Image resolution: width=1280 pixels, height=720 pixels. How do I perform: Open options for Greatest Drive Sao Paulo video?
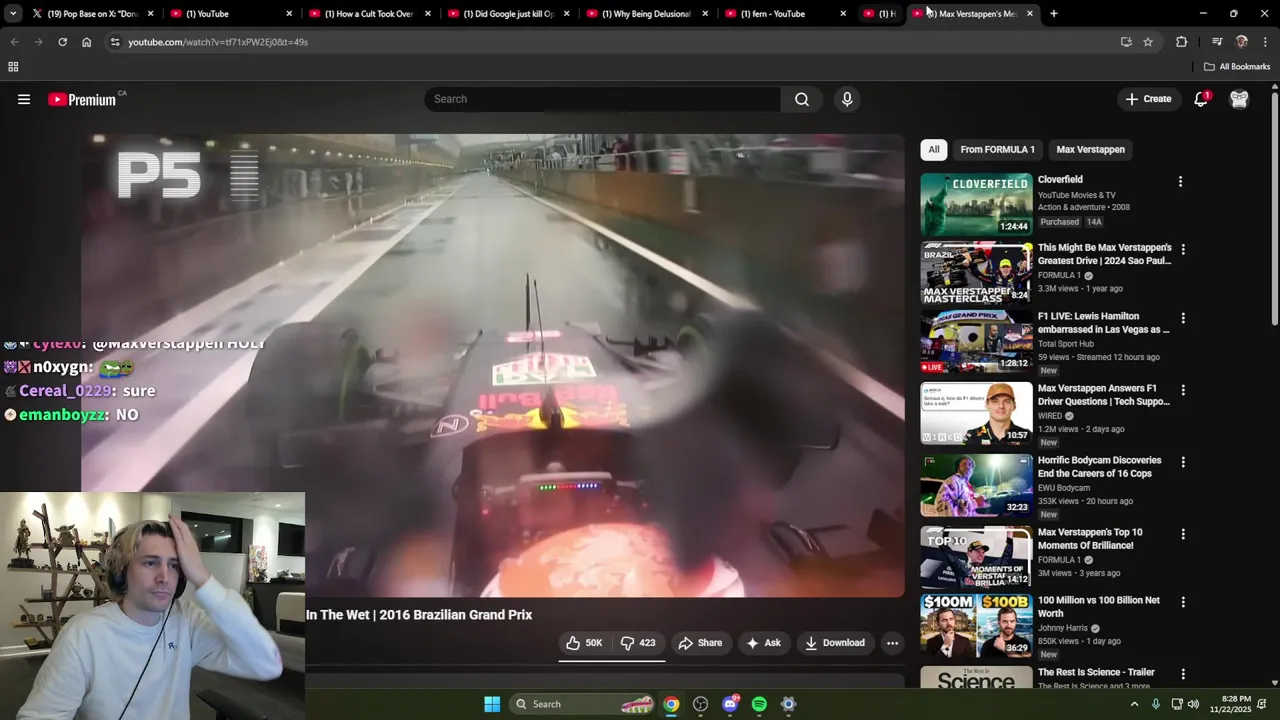1183,250
